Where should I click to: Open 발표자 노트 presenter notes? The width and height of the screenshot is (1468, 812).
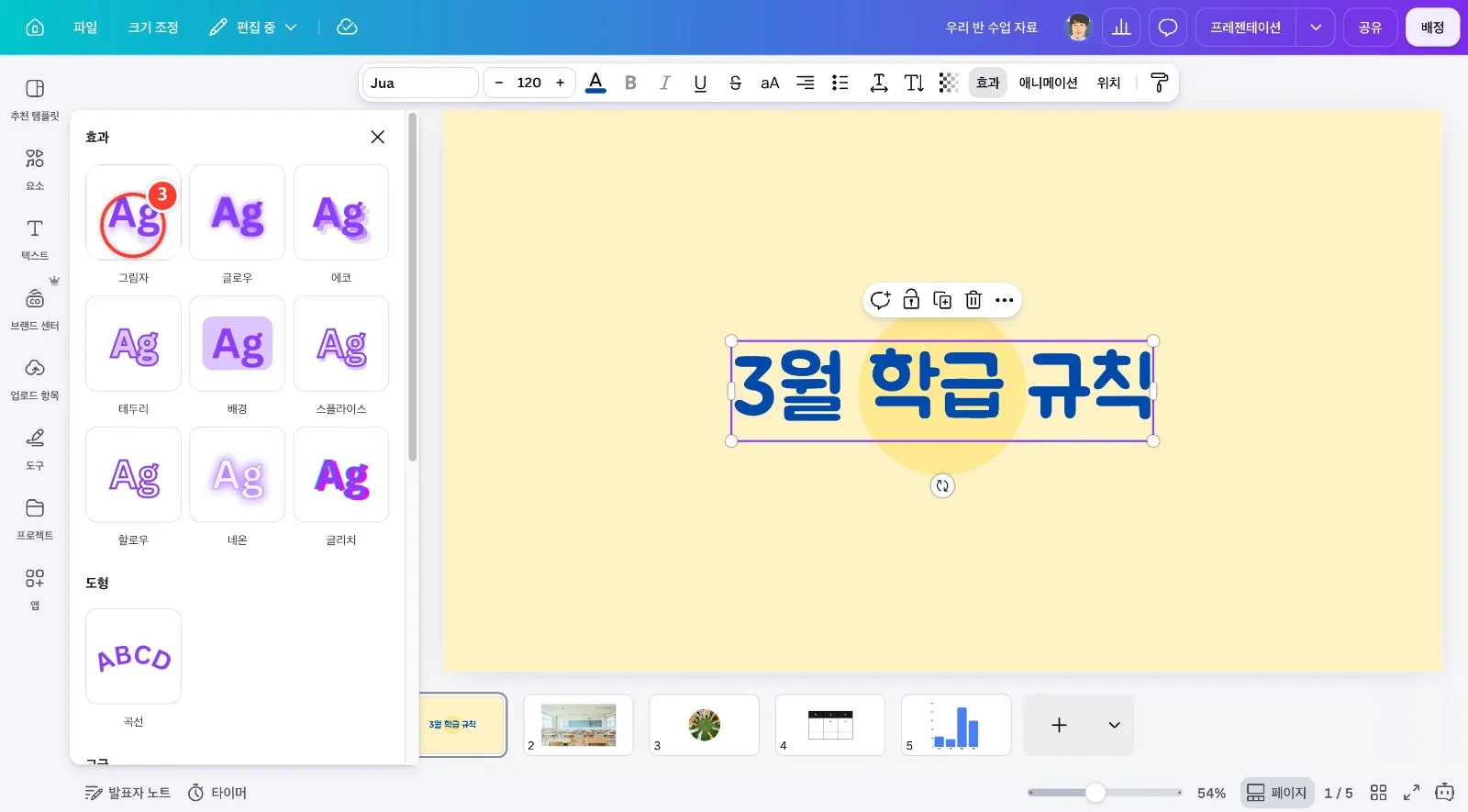[128, 793]
